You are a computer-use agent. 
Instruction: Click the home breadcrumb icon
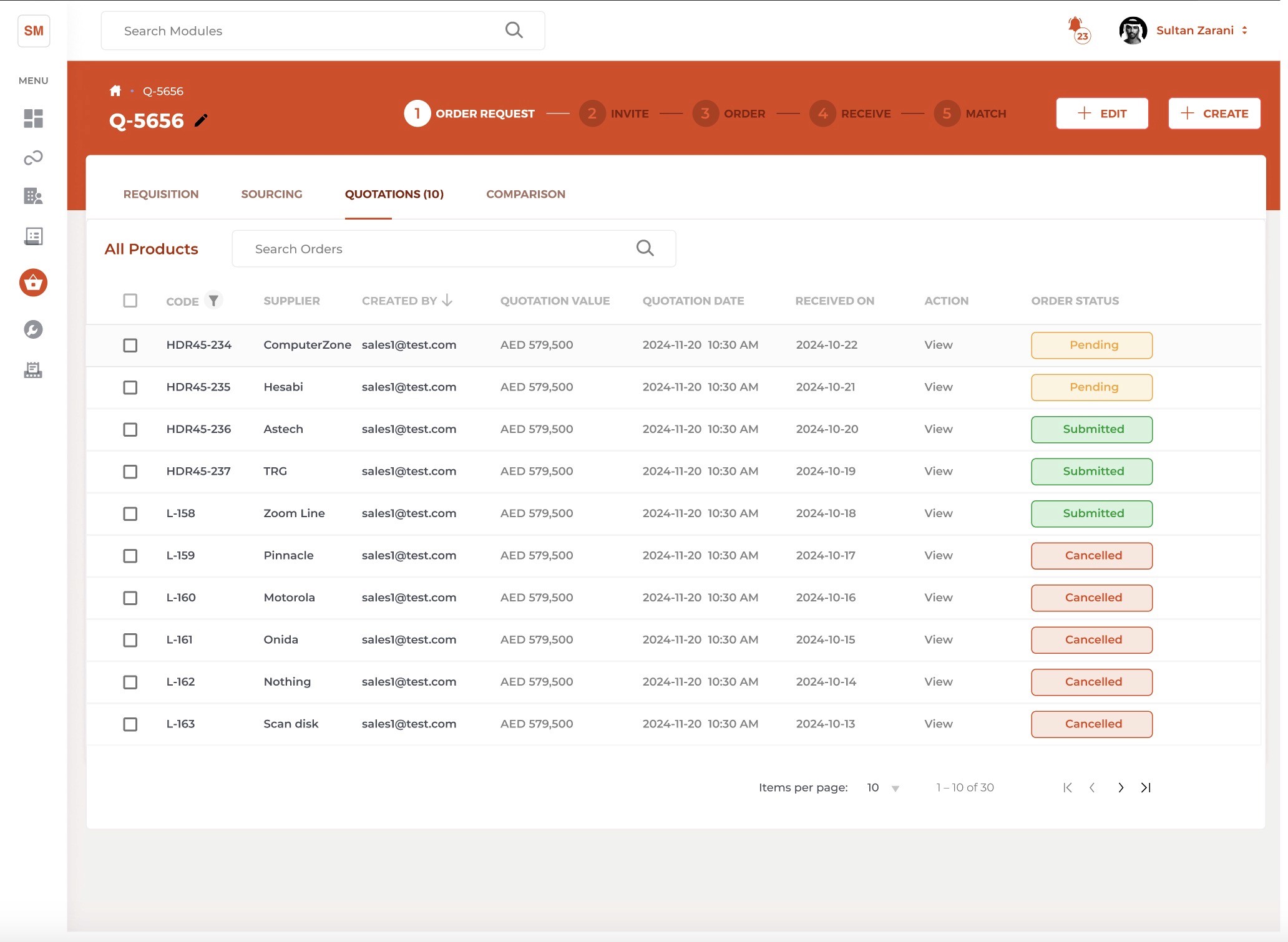(115, 91)
